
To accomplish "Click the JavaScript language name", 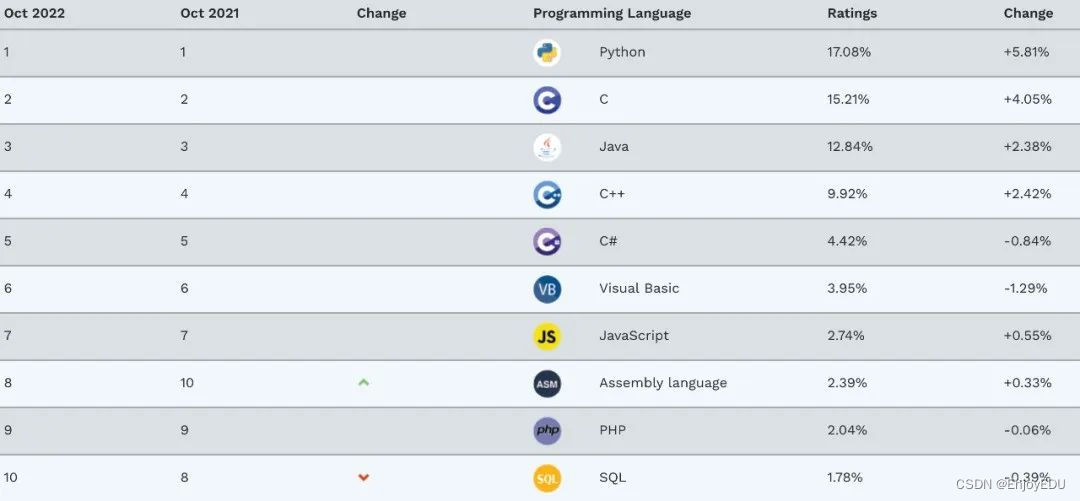I will click(634, 336).
